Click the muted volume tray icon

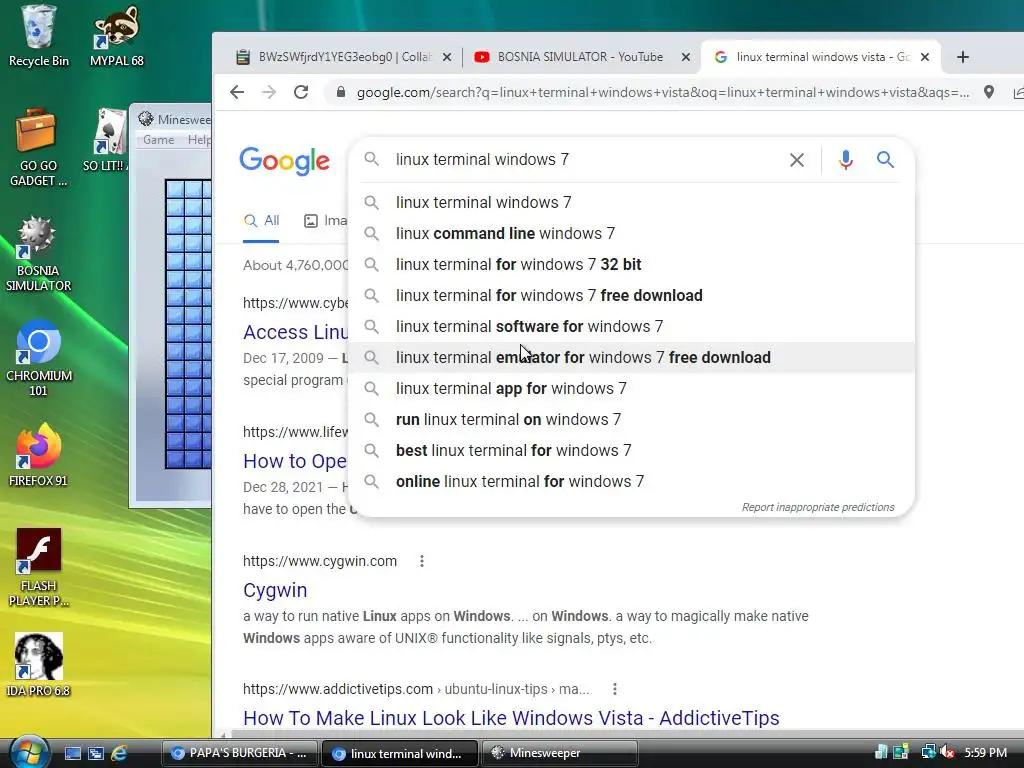[948, 752]
